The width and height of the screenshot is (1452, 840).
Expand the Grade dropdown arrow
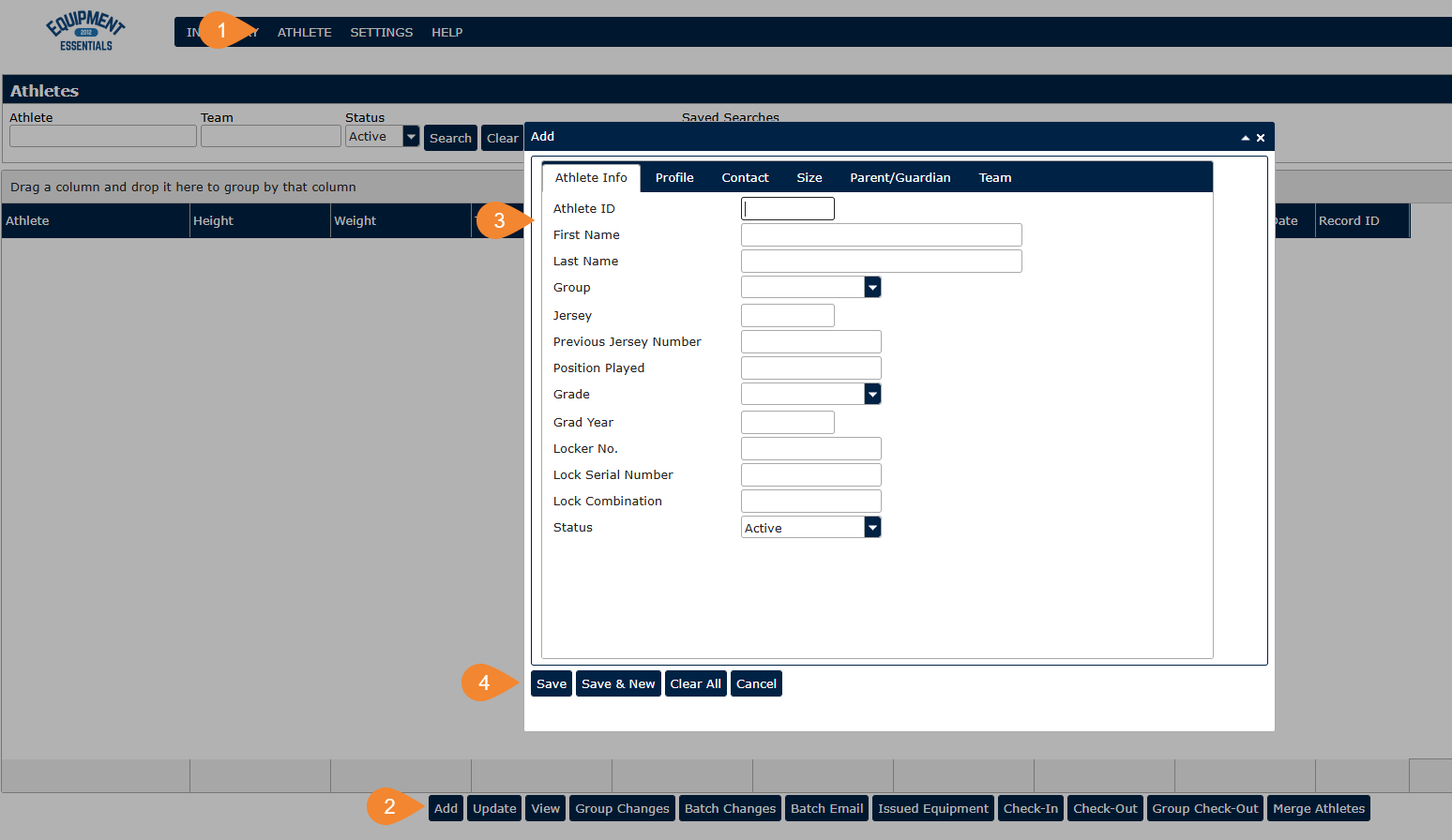tap(872, 394)
